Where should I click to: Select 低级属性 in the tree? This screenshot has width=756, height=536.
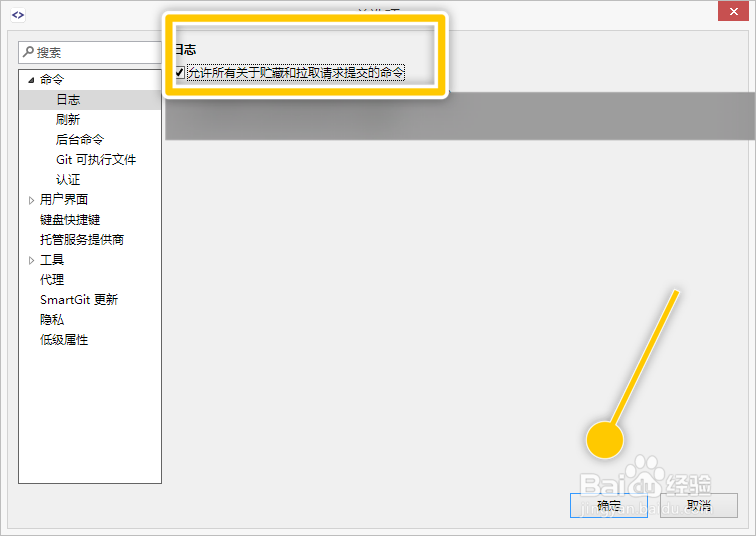click(x=64, y=340)
